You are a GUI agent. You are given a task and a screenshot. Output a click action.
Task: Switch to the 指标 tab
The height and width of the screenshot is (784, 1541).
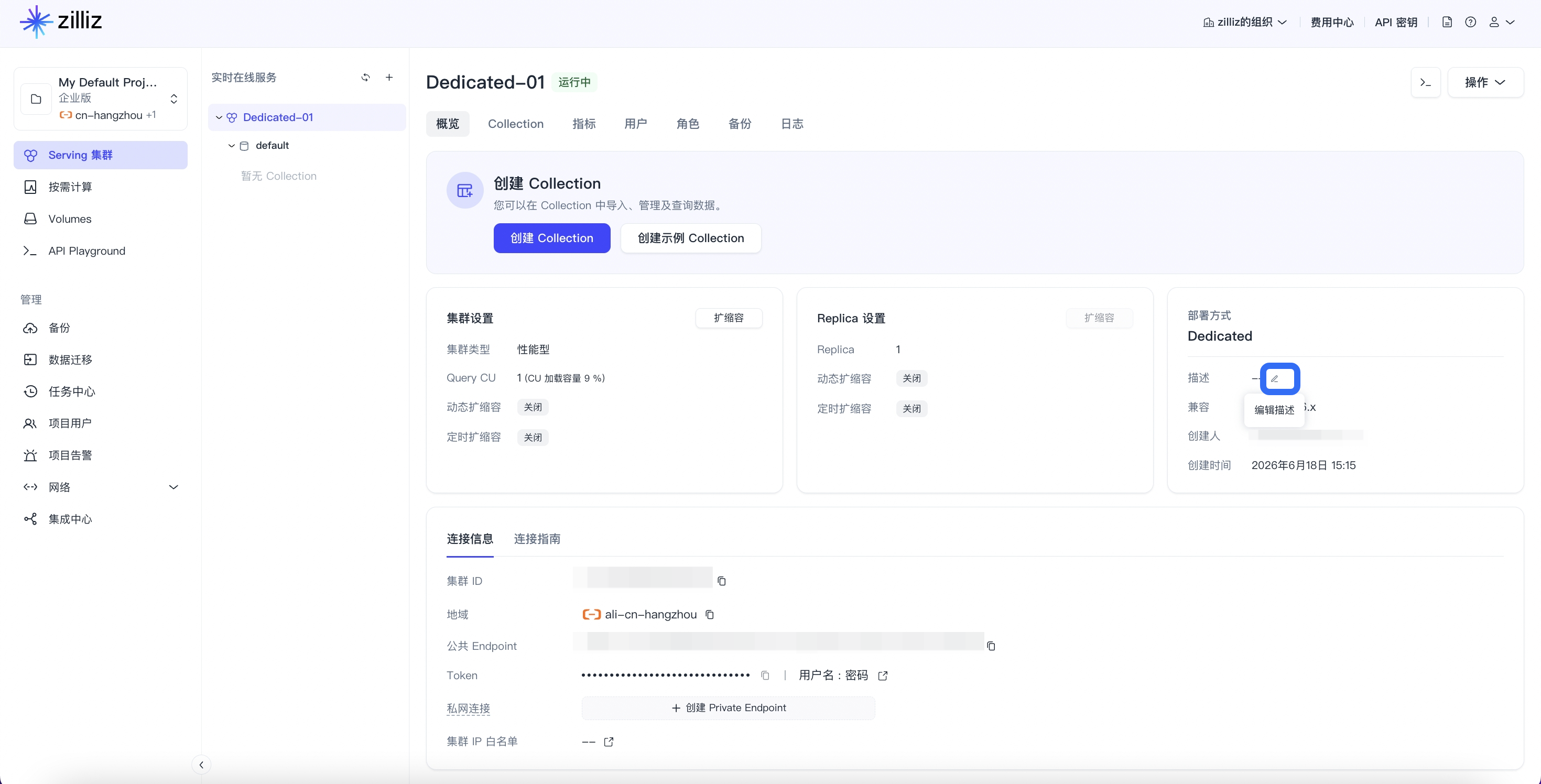point(584,123)
